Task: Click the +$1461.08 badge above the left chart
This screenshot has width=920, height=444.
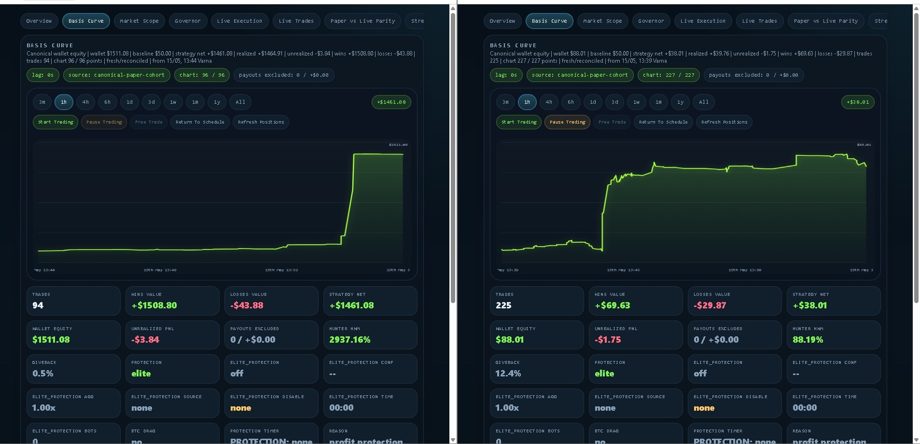Action: pos(391,102)
